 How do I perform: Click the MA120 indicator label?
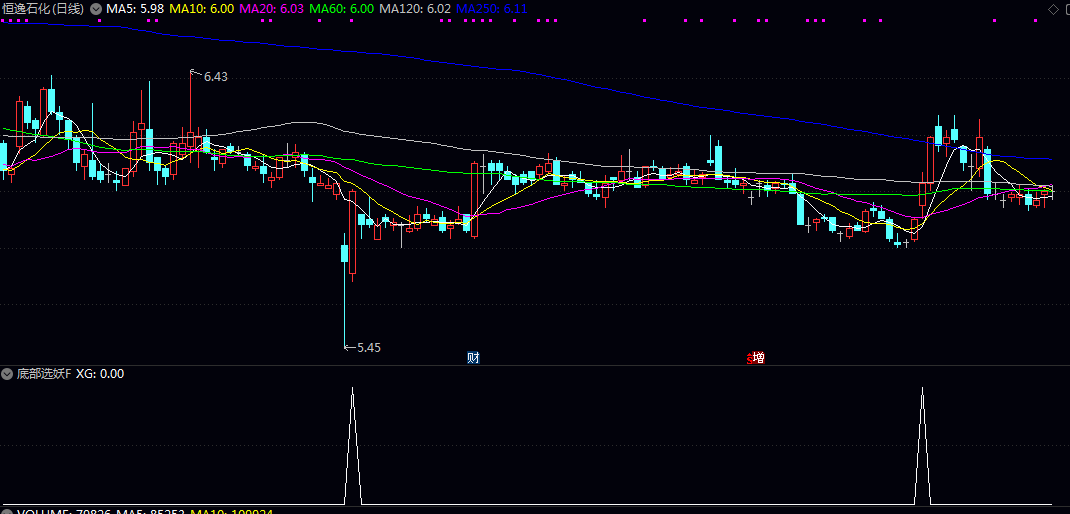(415, 9)
